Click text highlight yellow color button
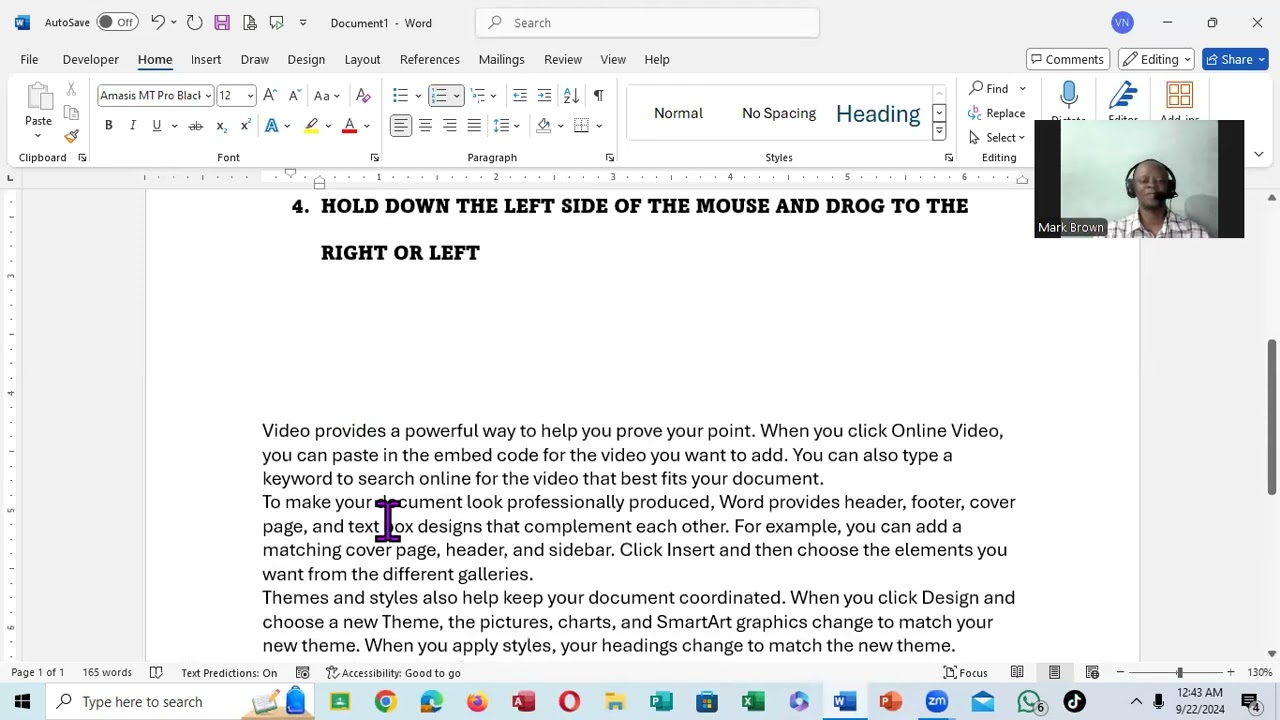The width and height of the screenshot is (1280, 720). [x=312, y=125]
